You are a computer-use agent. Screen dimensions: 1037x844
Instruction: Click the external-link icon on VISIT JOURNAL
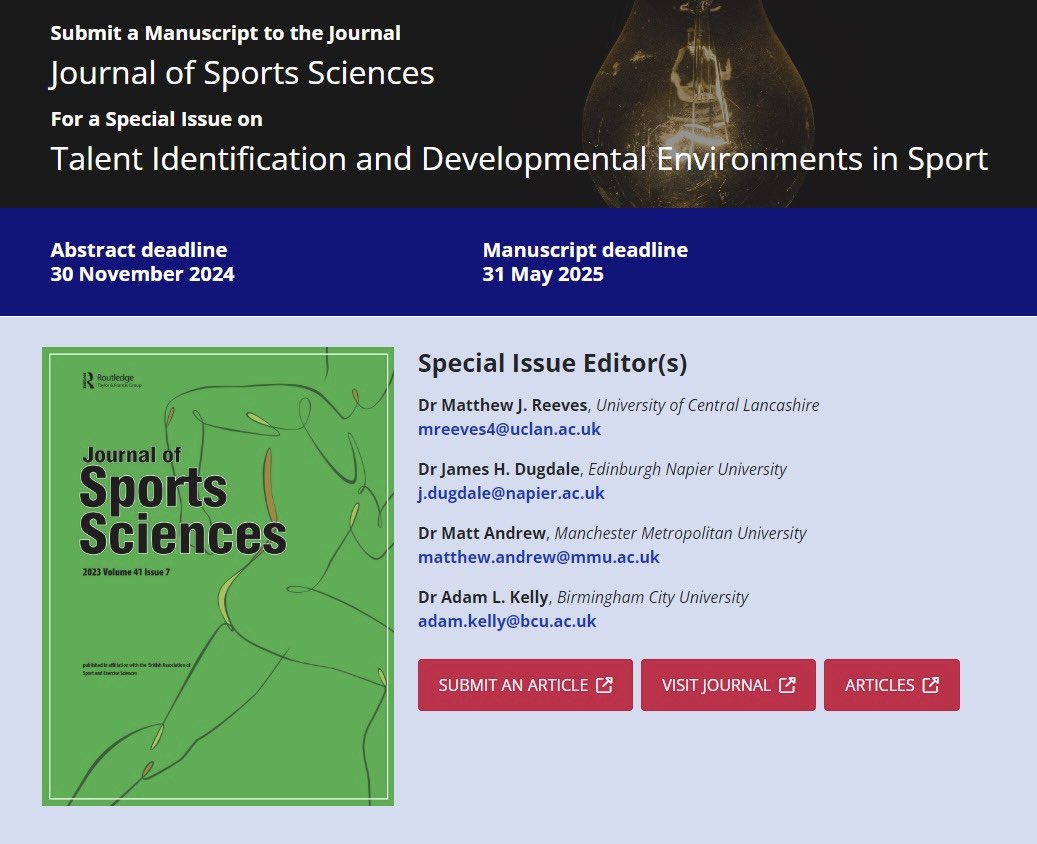pos(788,685)
